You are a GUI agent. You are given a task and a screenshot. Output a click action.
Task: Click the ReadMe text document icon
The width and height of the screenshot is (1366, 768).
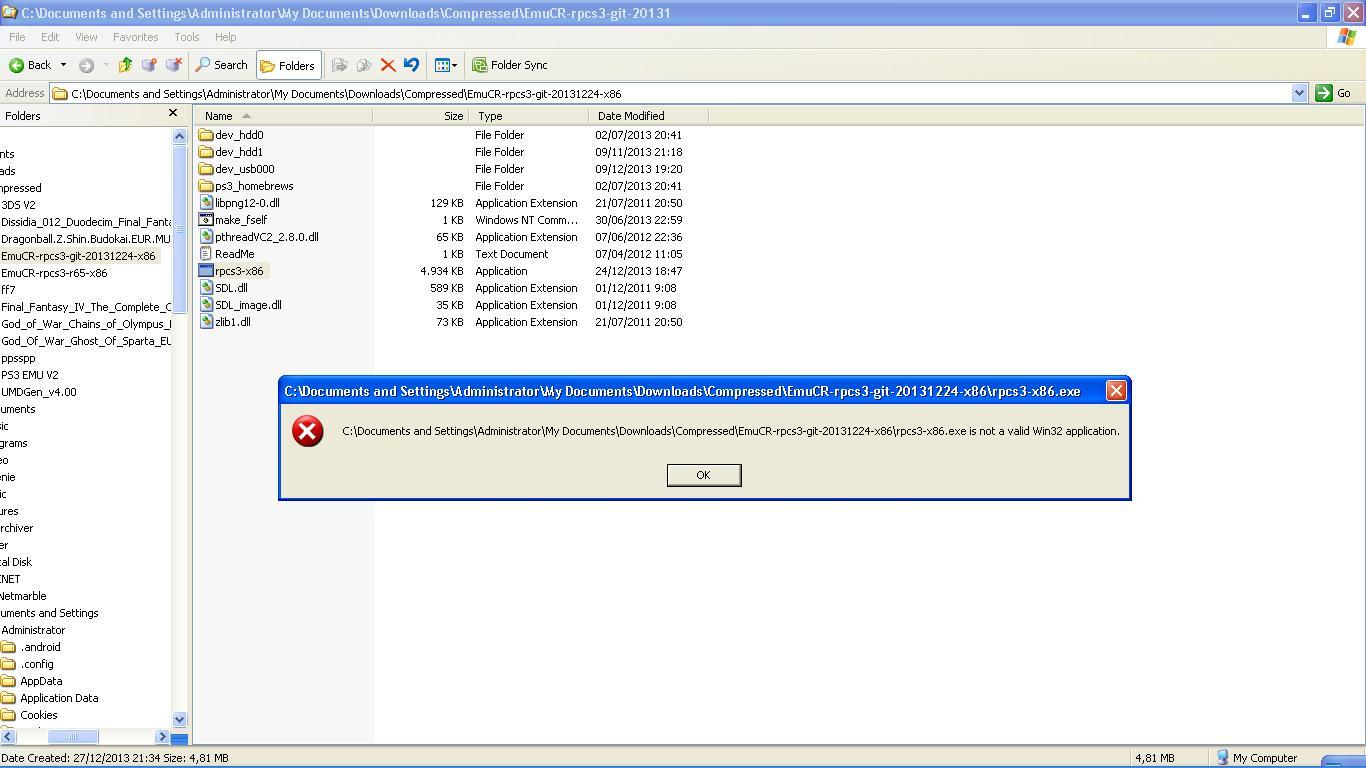point(206,254)
